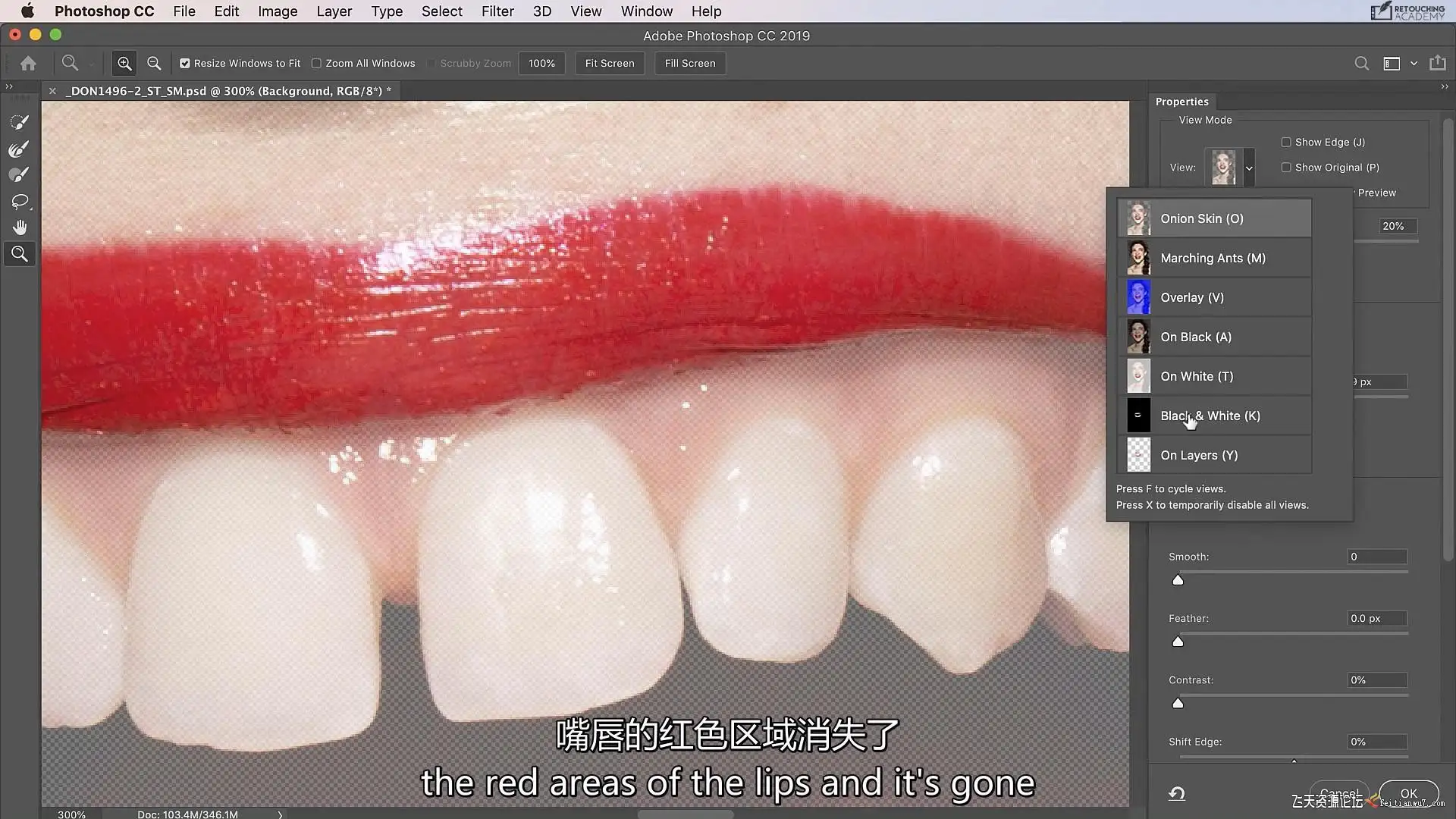Open the workspace switcher dropdown arrow
The height and width of the screenshot is (819, 1456).
[1414, 64]
